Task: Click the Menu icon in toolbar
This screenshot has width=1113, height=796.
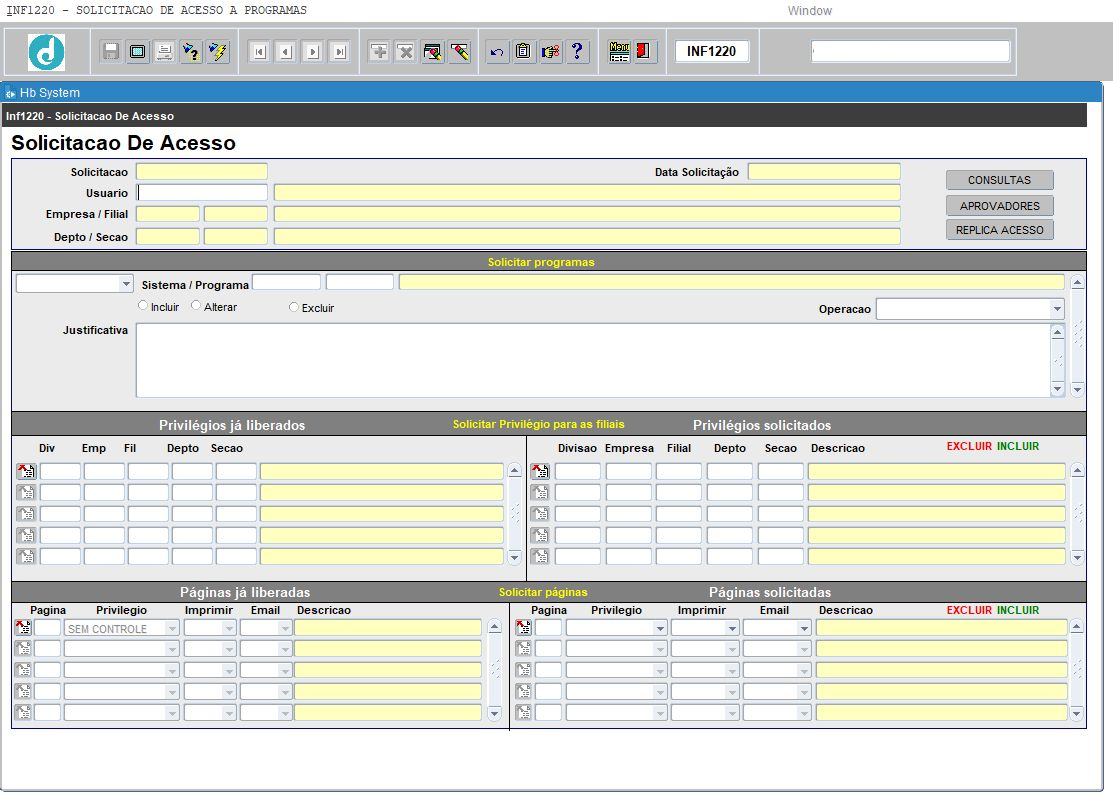Action: 620,51
